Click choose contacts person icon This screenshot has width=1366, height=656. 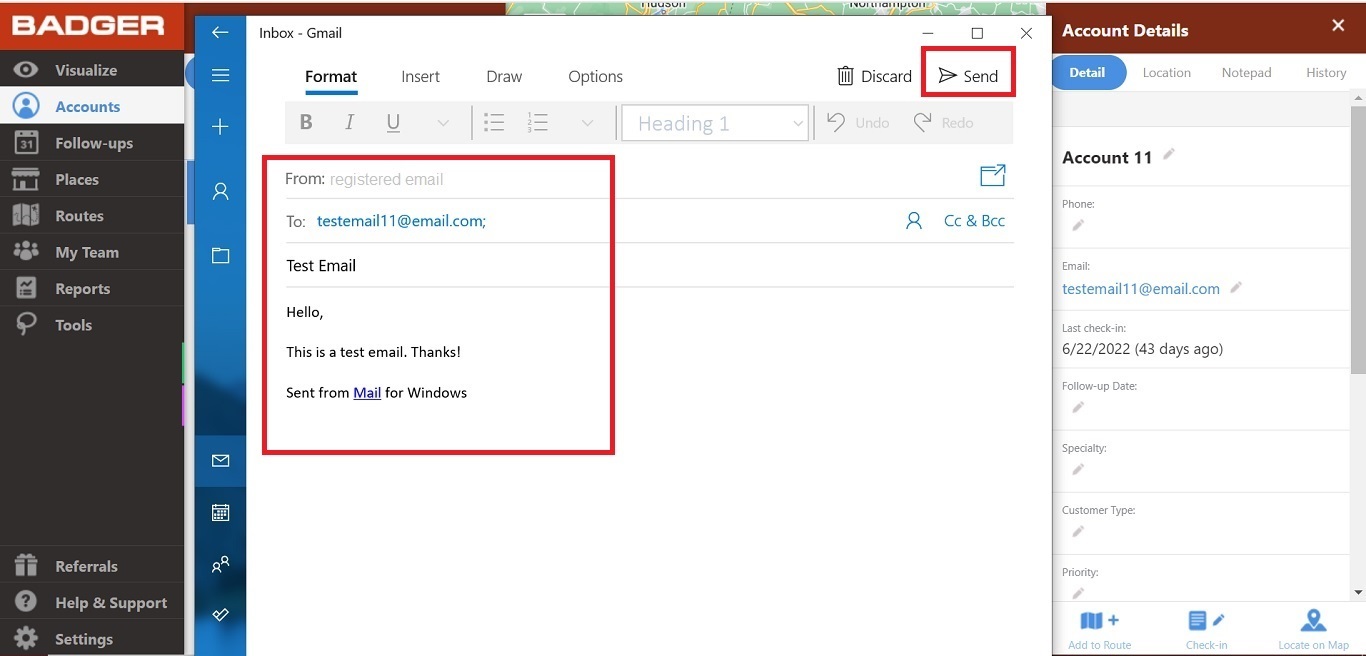click(x=913, y=221)
